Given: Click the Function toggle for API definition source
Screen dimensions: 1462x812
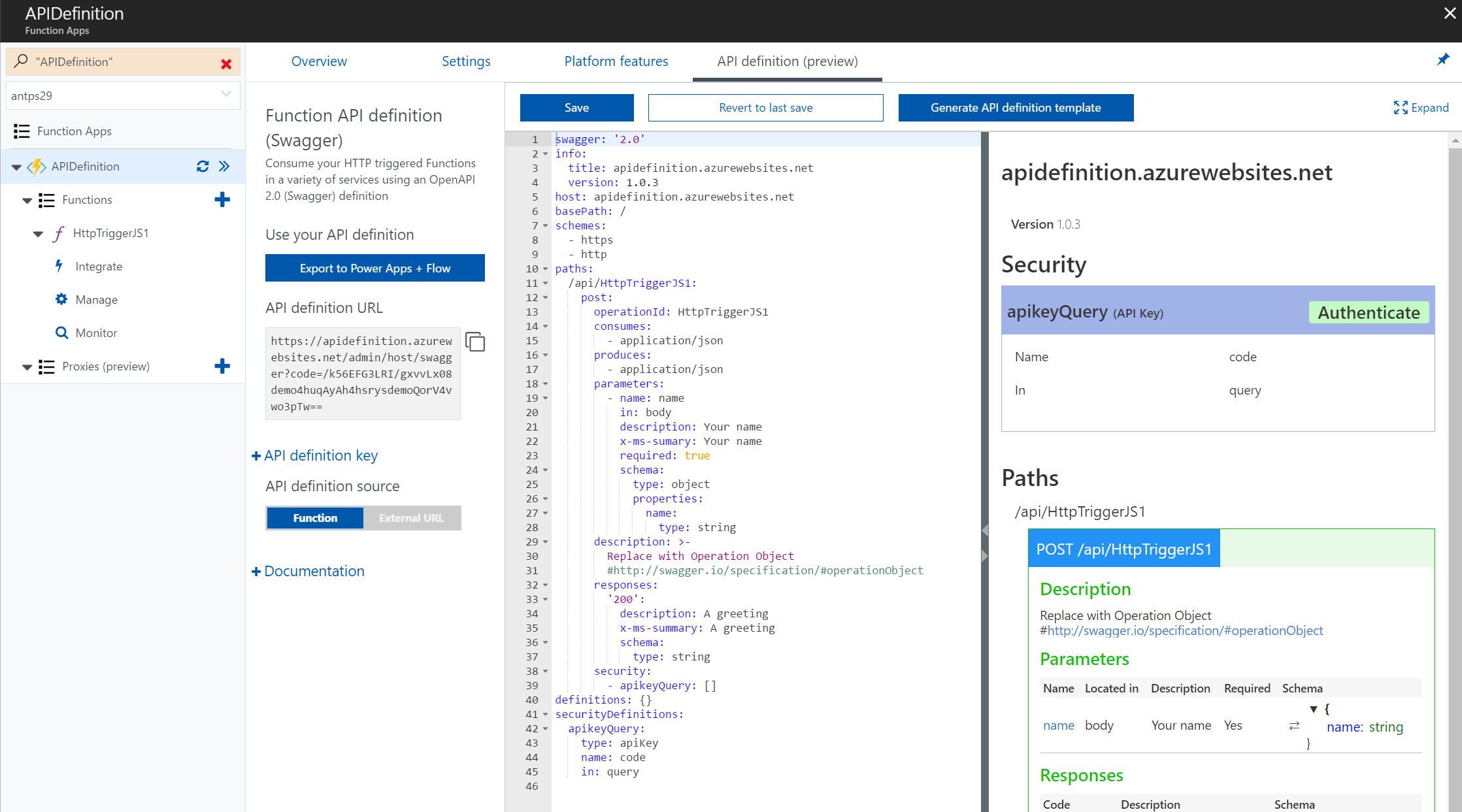Looking at the screenshot, I should tap(314, 517).
